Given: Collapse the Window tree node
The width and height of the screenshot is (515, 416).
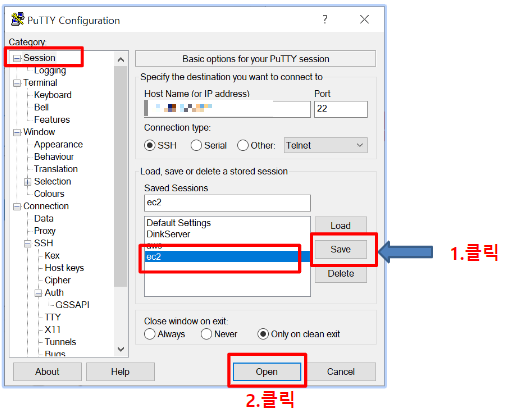Looking at the screenshot, I should pyautogui.click(x=16, y=132).
